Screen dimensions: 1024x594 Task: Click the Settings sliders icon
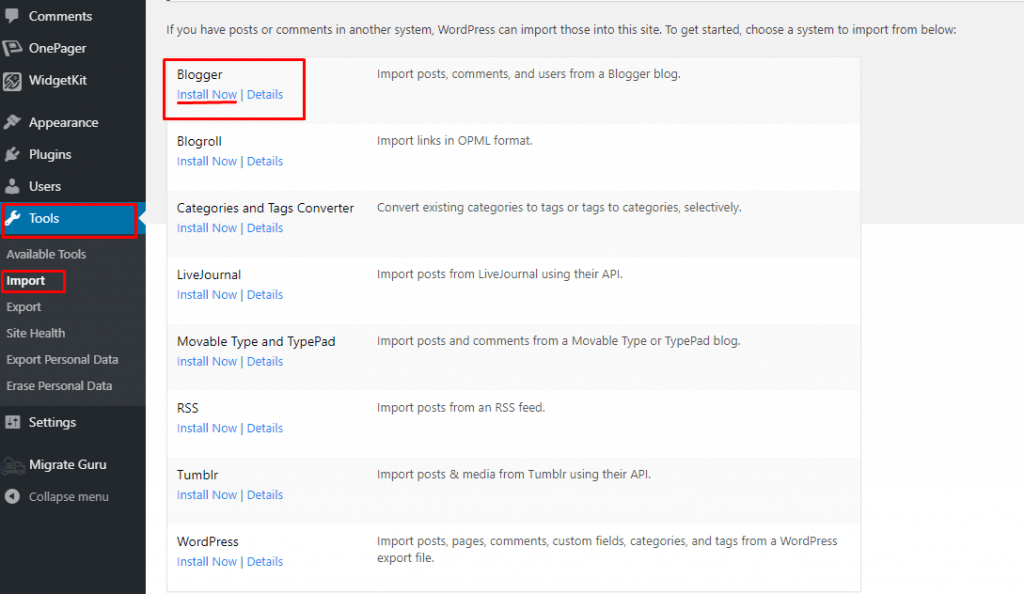(12, 422)
